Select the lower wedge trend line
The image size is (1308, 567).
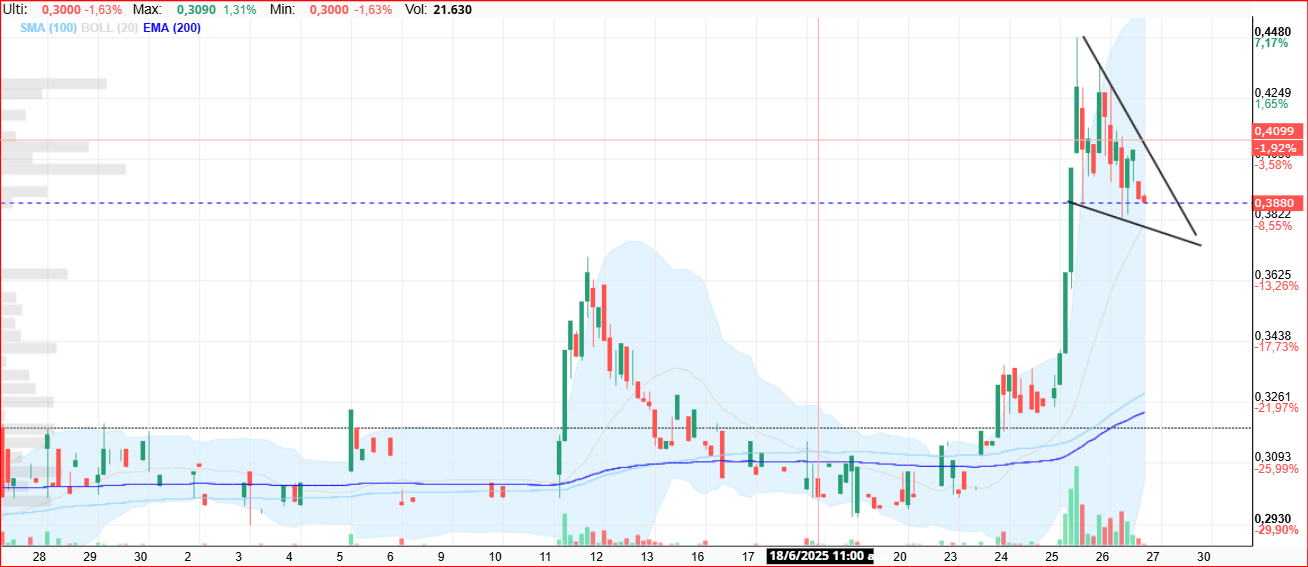1135,223
